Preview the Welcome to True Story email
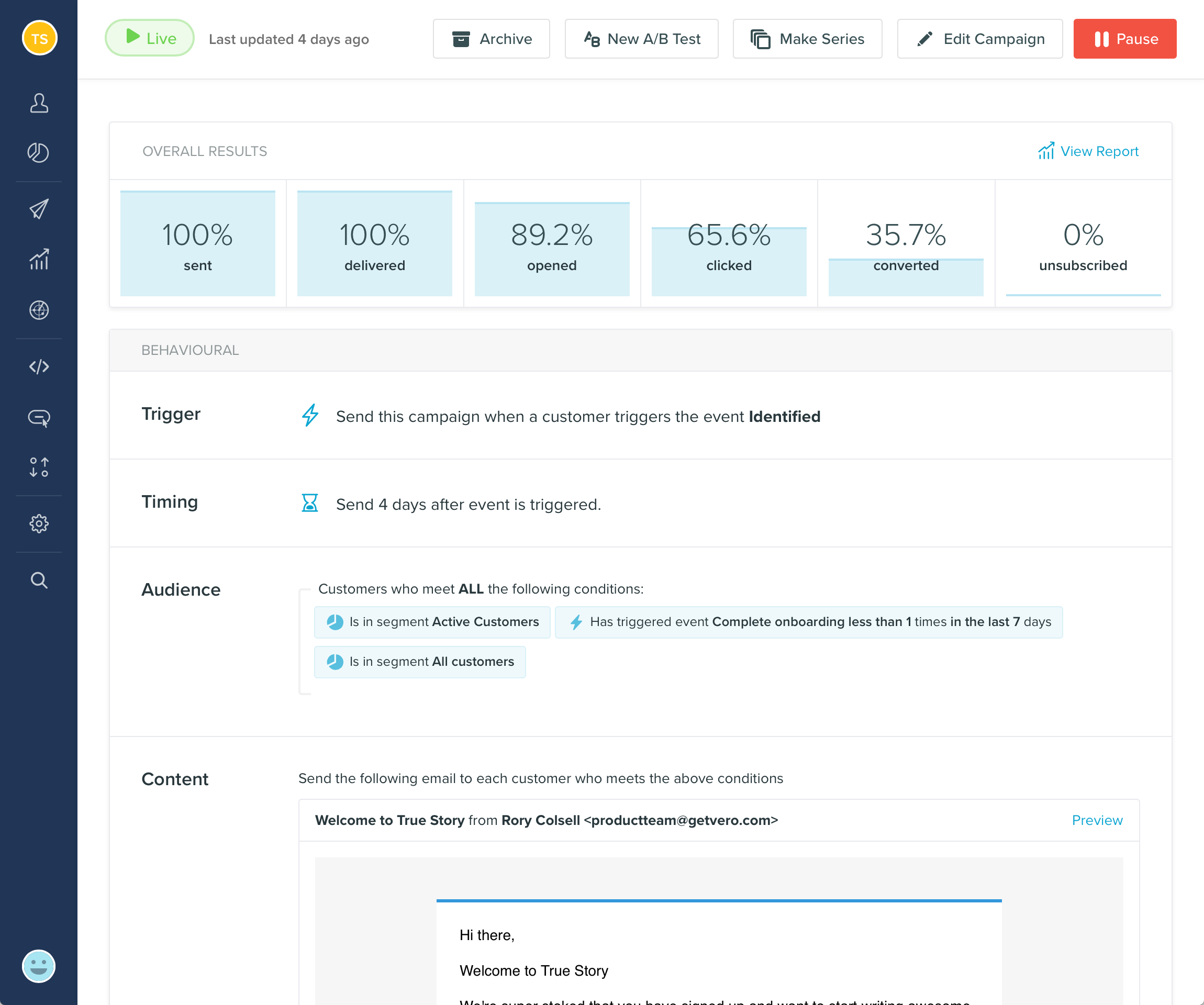1204x1005 pixels. coord(1097,820)
